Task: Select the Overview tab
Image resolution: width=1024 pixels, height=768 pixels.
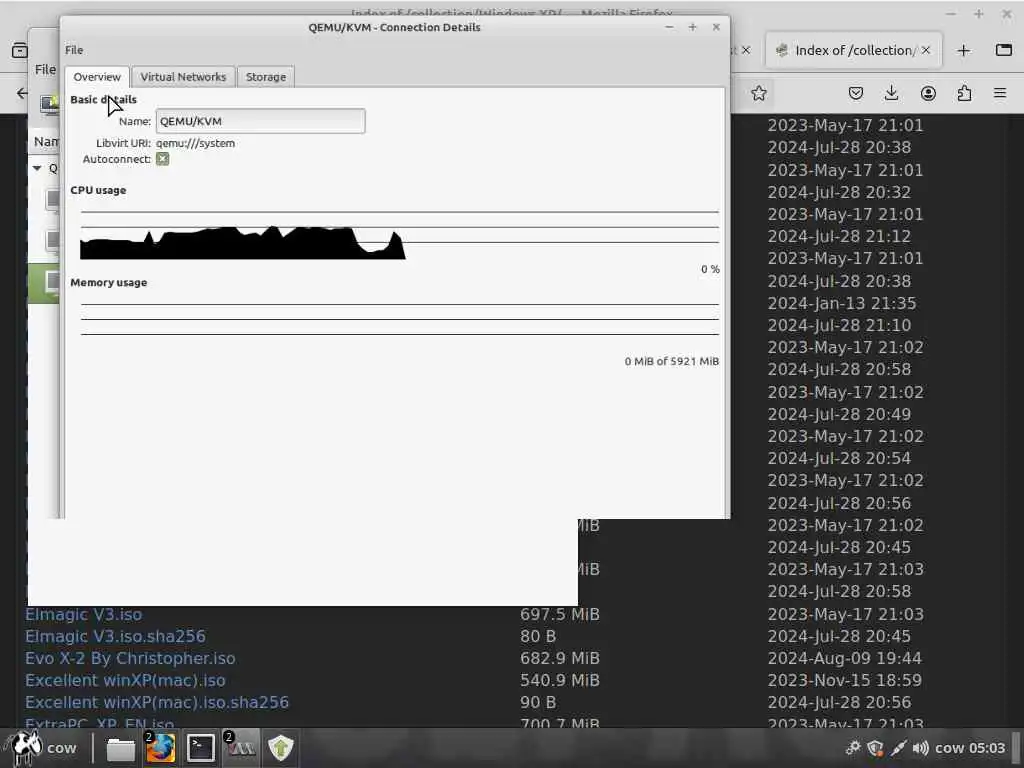Action: pyautogui.click(x=97, y=77)
